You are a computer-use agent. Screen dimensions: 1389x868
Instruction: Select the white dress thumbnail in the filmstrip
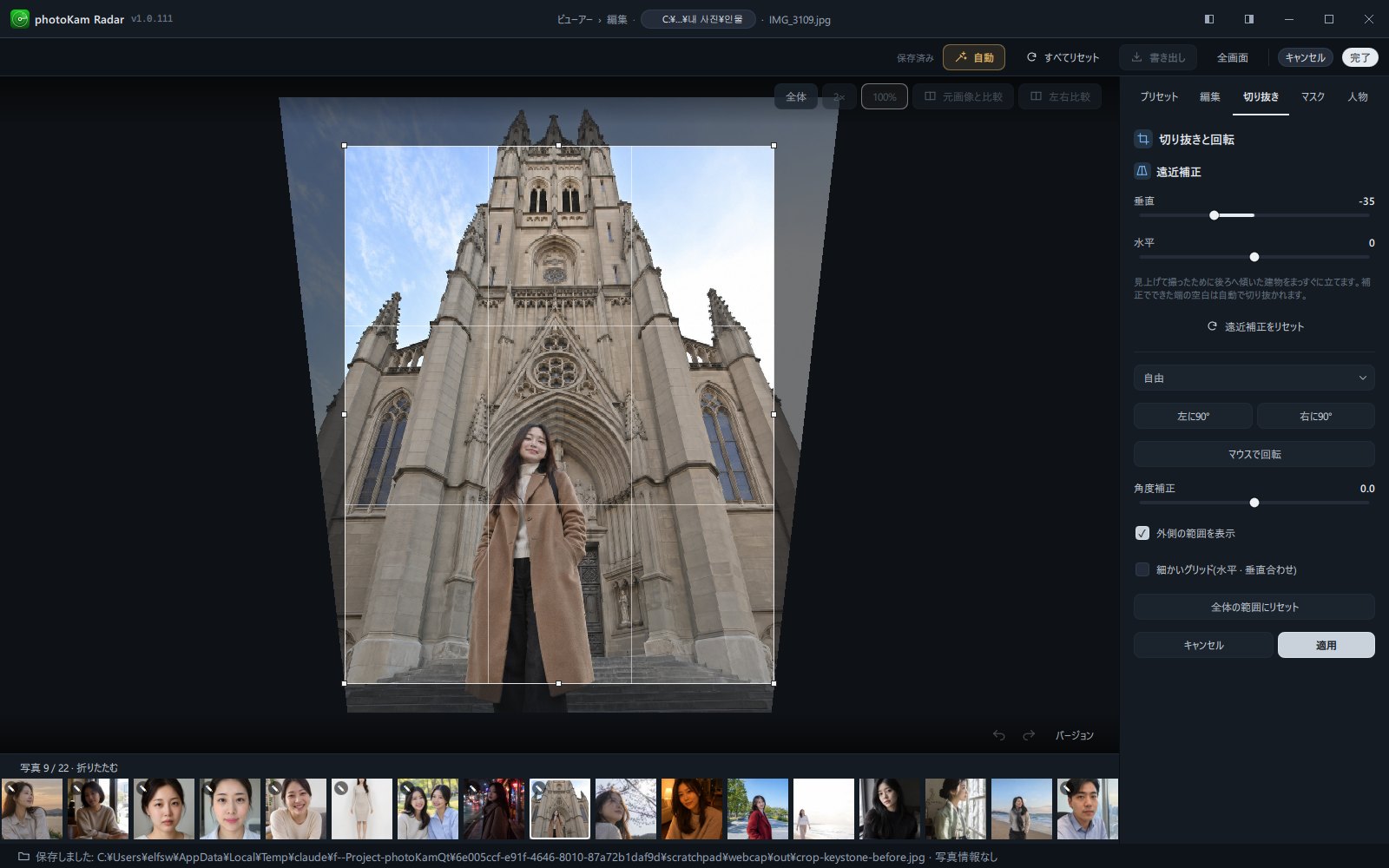(x=362, y=809)
